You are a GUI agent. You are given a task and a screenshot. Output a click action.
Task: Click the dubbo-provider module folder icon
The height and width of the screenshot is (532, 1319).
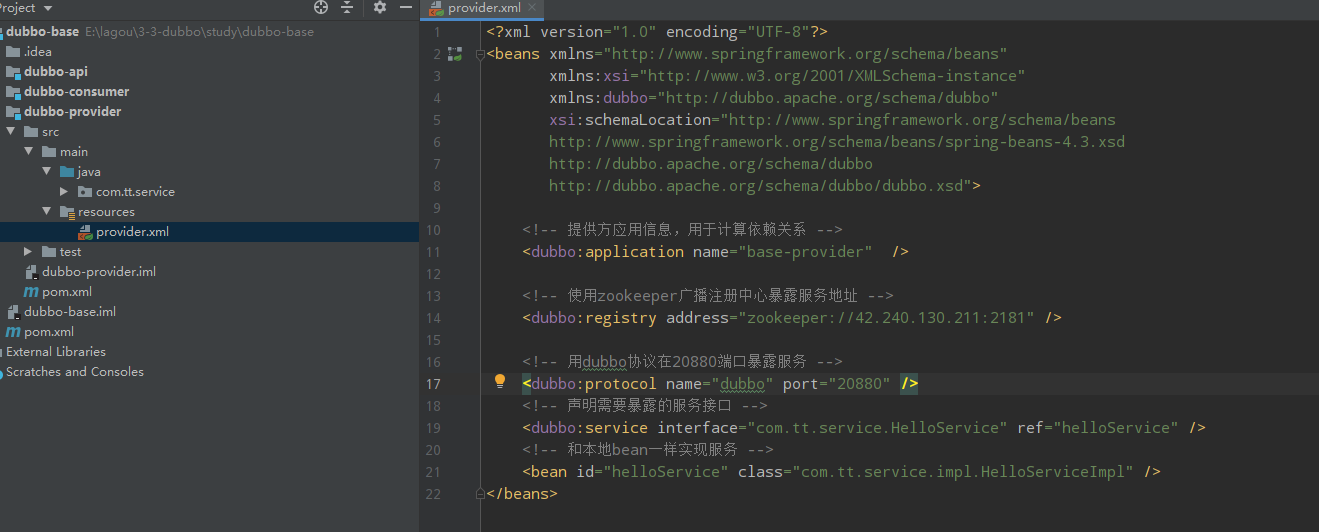pos(13,112)
